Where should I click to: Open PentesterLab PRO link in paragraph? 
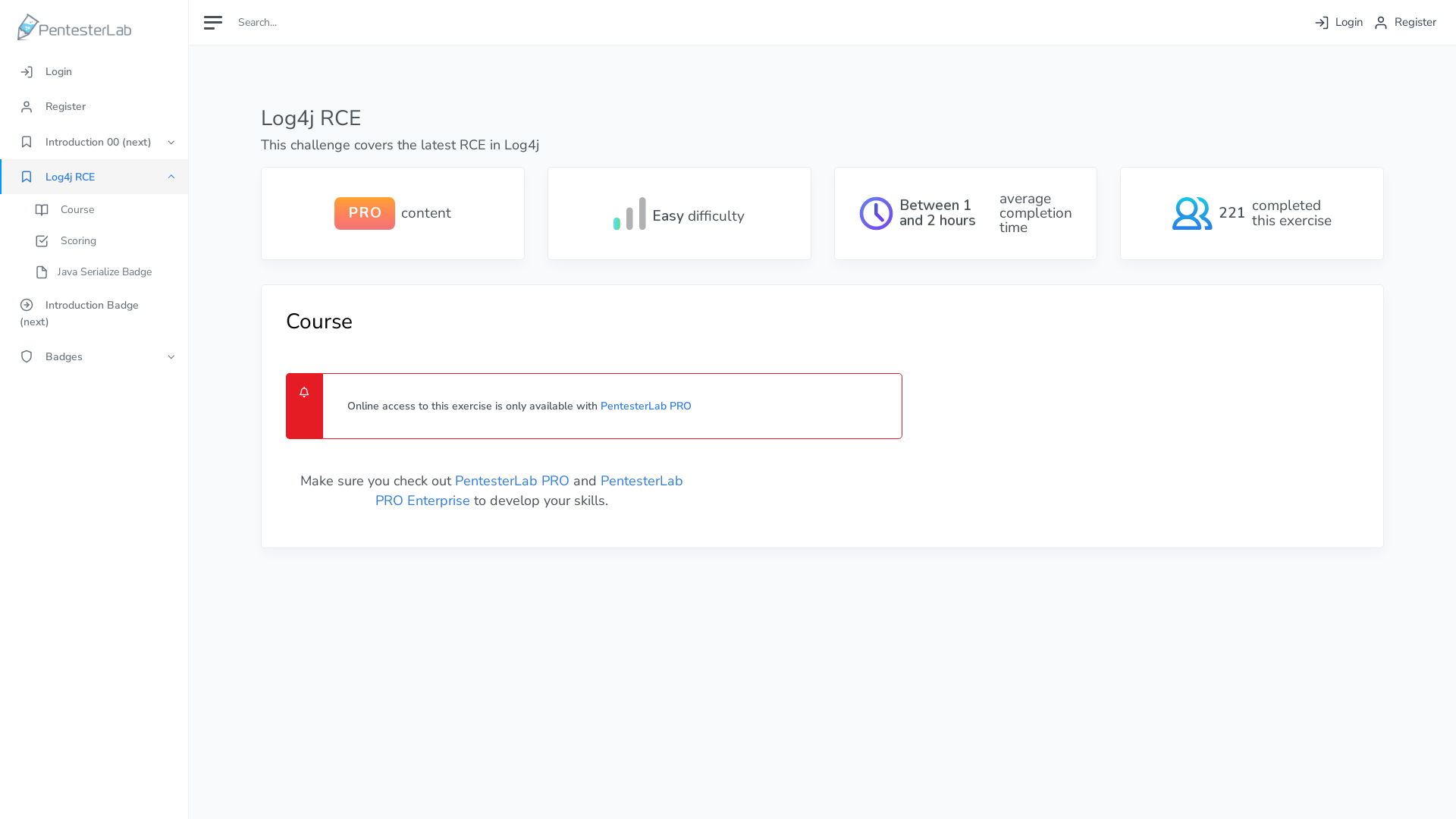(512, 481)
